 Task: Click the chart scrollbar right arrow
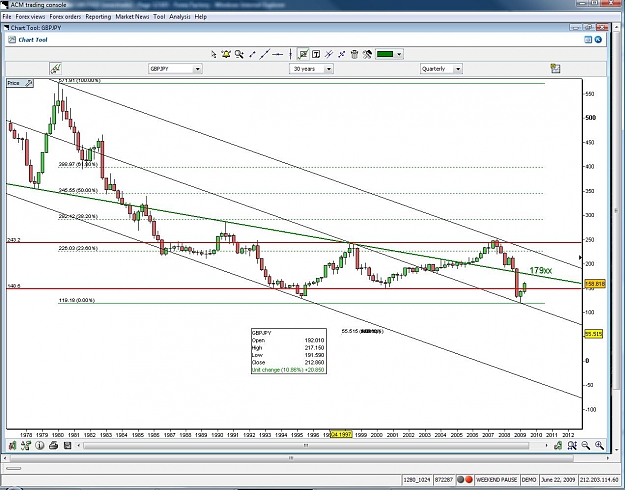pyautogui.click(x=546, y=445)
